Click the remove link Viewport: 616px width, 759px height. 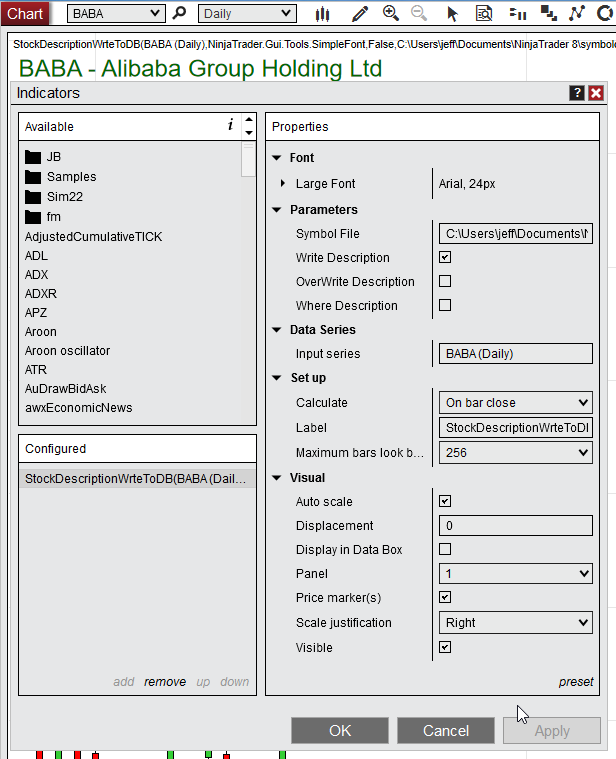click(x=165, y=682)
